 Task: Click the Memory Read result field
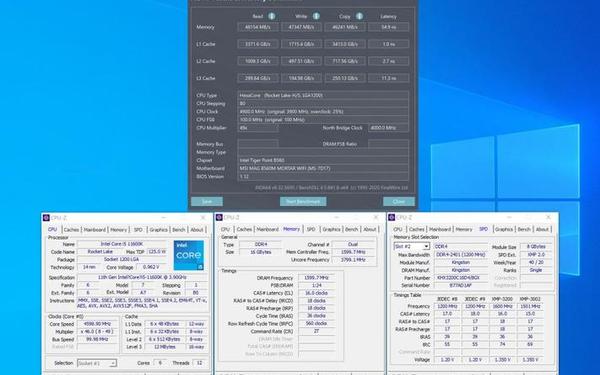pos(258,27)
